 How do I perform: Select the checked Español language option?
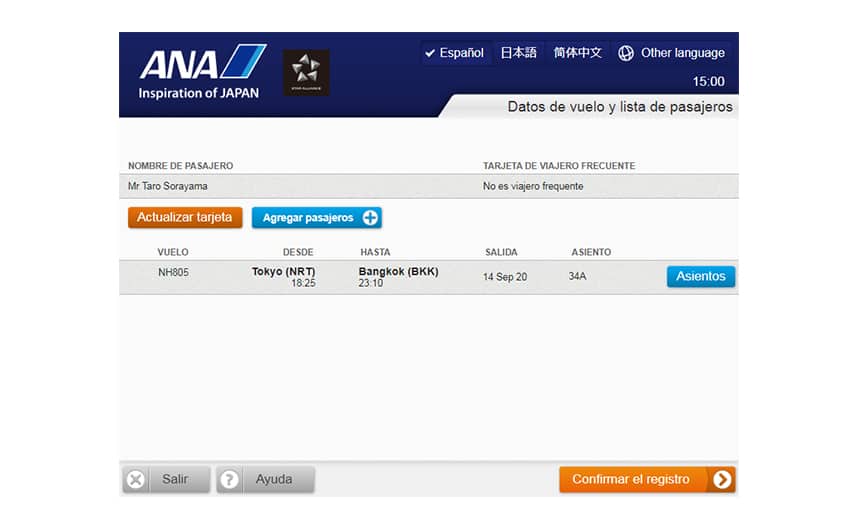tap(454, 53)
